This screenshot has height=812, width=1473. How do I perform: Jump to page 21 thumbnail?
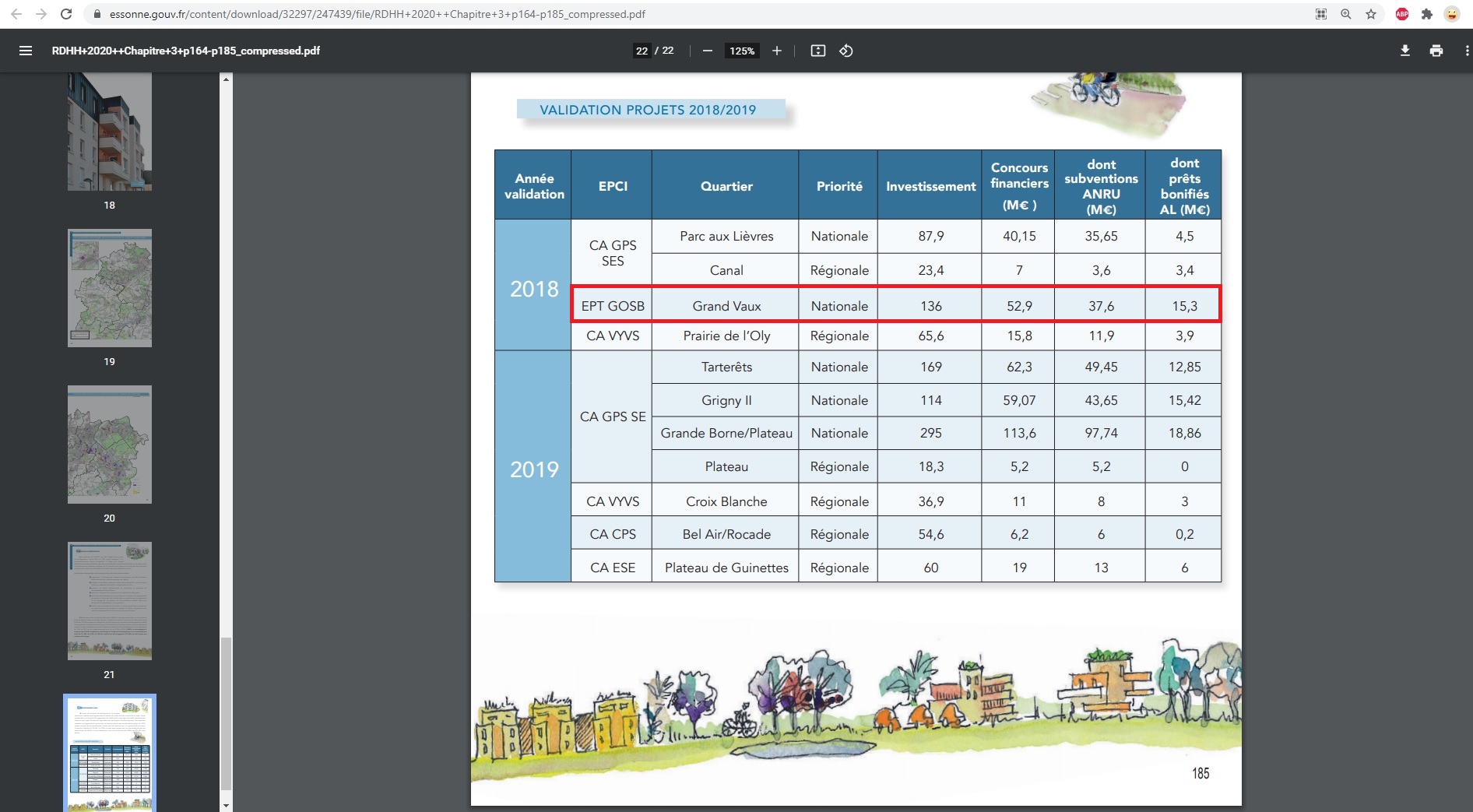tap(110, 600)
